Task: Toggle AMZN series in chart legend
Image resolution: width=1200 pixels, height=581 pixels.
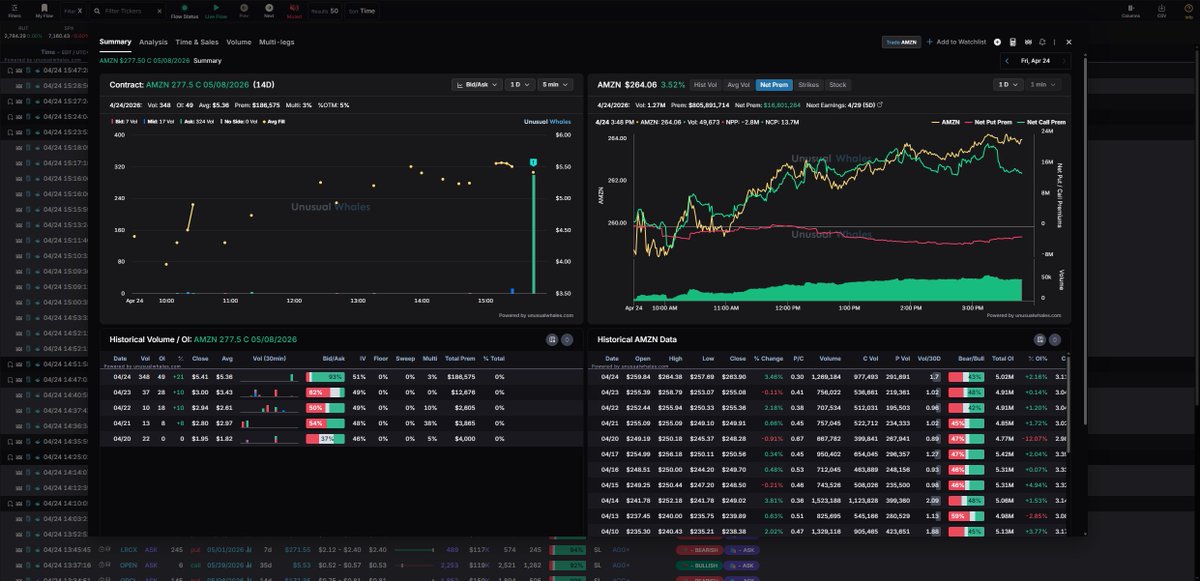Action: pyautogui.click(x=946, y=122)
